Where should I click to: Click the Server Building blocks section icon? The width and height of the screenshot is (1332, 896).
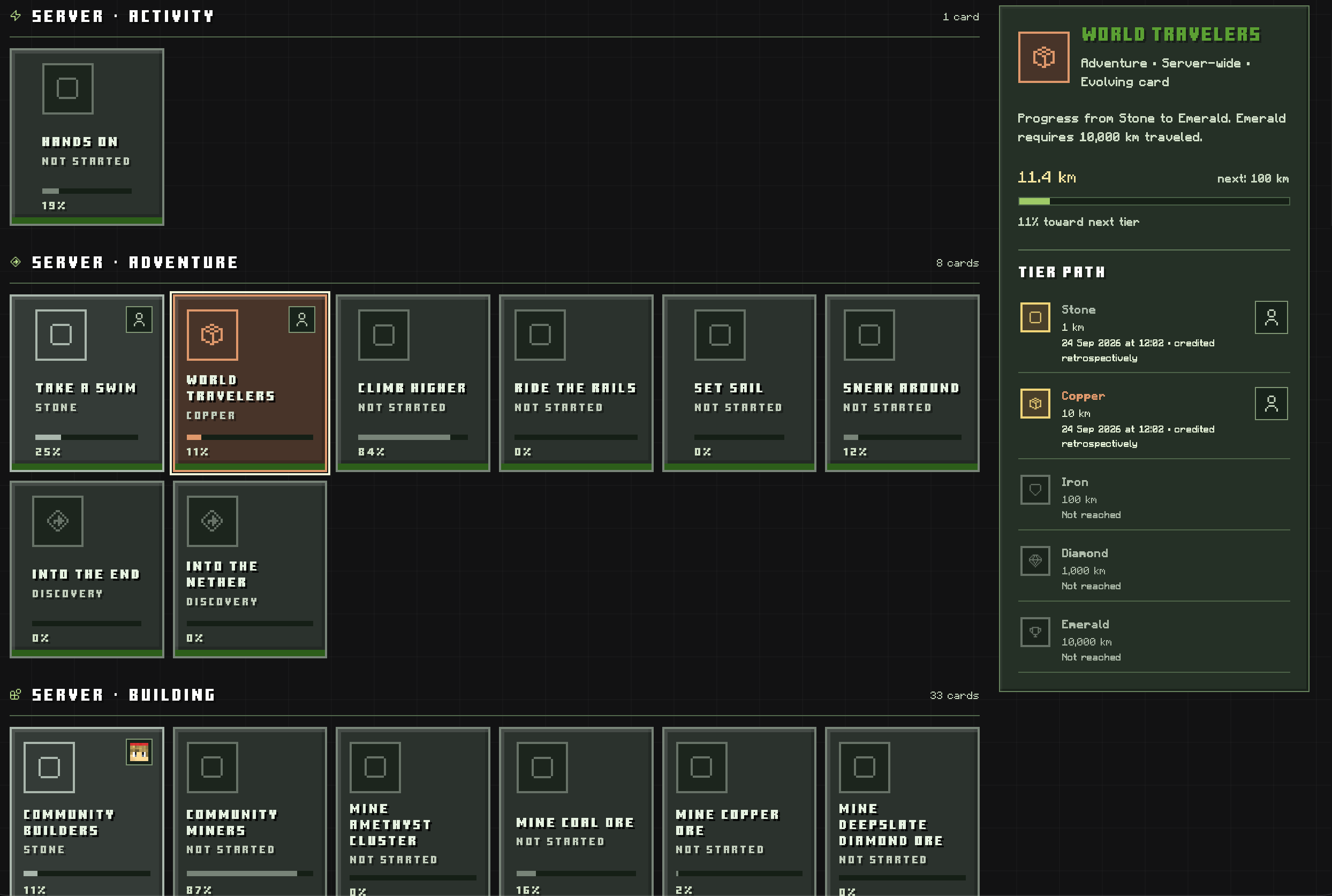pyautogui.click(x=16, y=694)
